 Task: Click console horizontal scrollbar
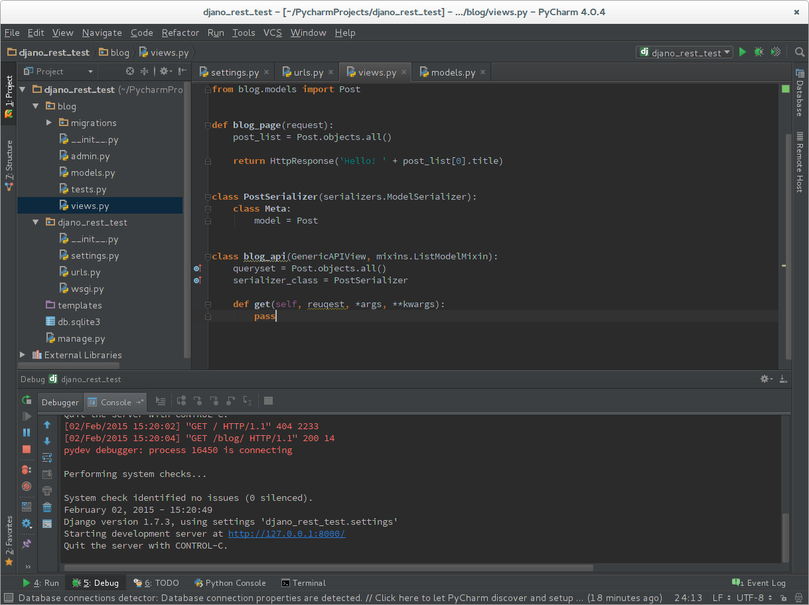point(329,568)
